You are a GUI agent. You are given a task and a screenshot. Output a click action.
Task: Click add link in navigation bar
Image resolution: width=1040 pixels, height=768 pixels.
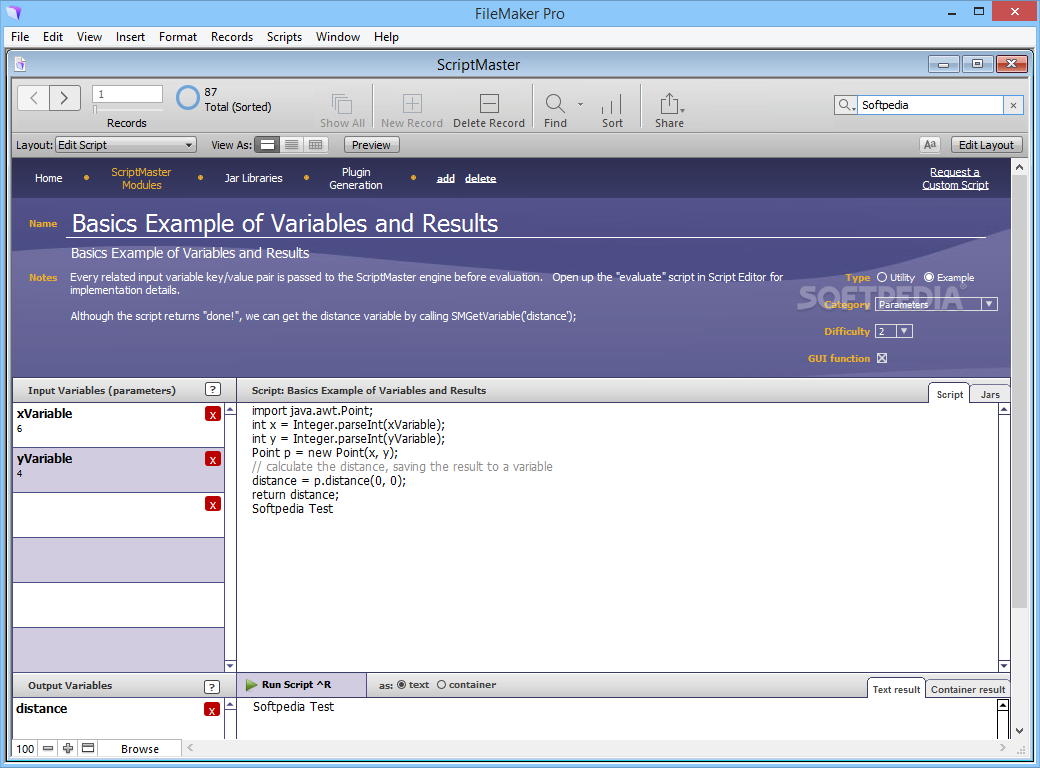[x=446, y=178]
